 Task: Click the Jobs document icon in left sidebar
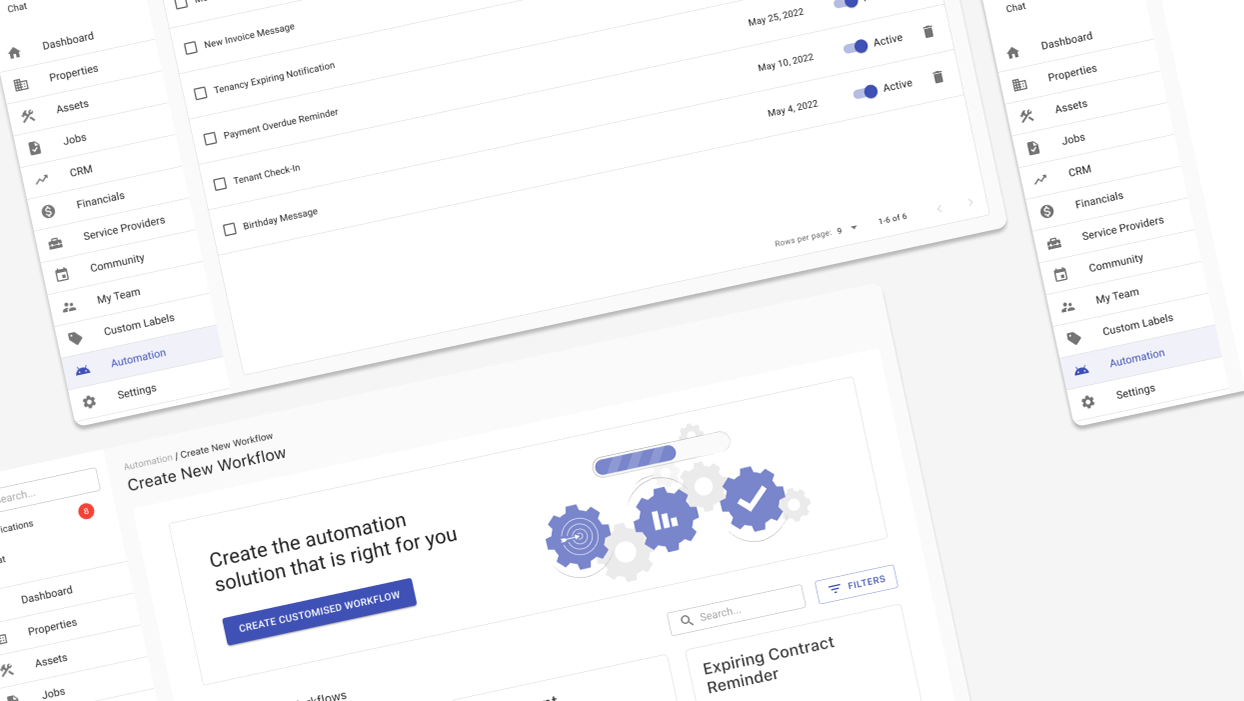point(35,148)
